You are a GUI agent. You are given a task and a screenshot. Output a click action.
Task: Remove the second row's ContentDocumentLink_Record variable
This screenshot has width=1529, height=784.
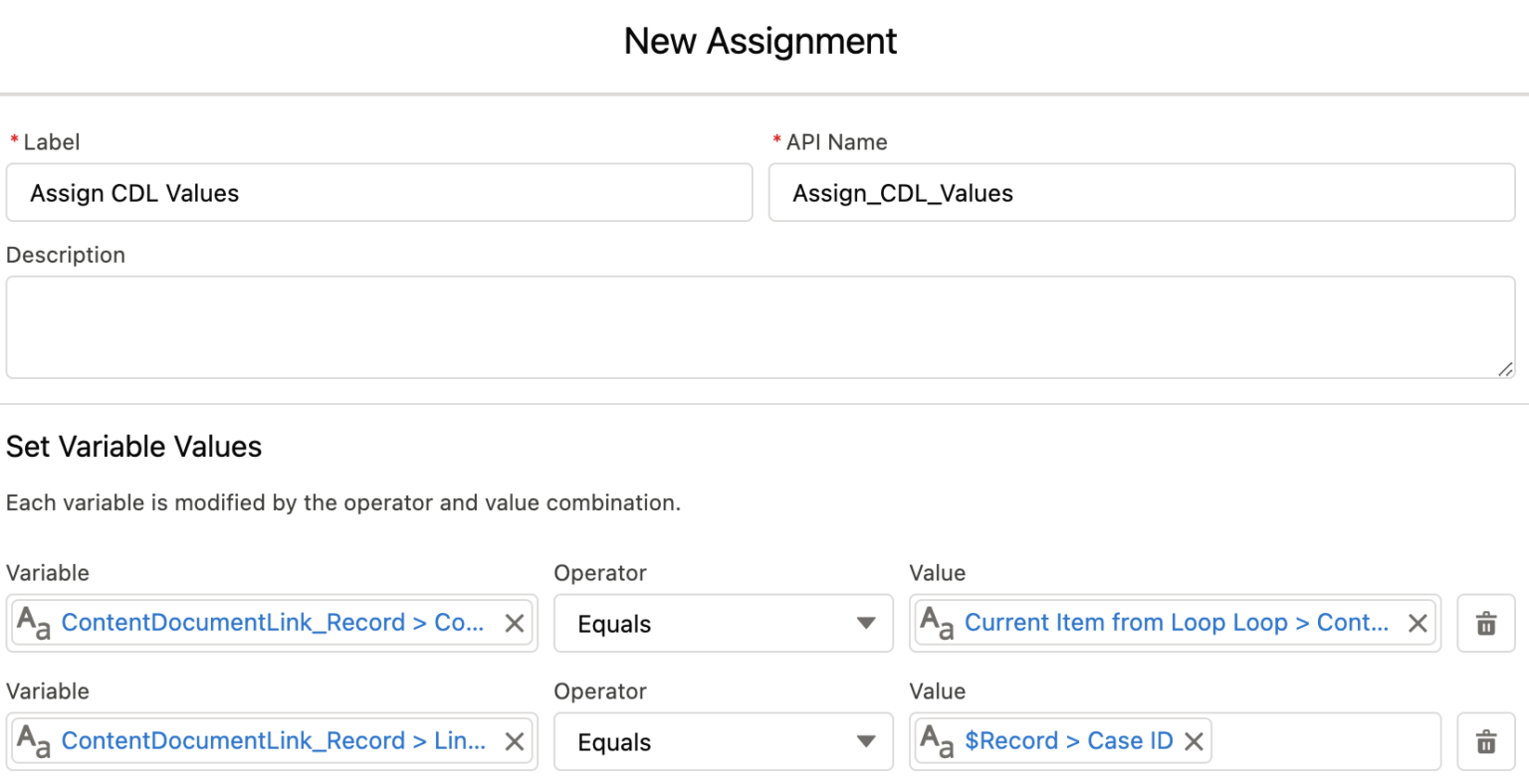pyautogui.click(x=515, y=740)
